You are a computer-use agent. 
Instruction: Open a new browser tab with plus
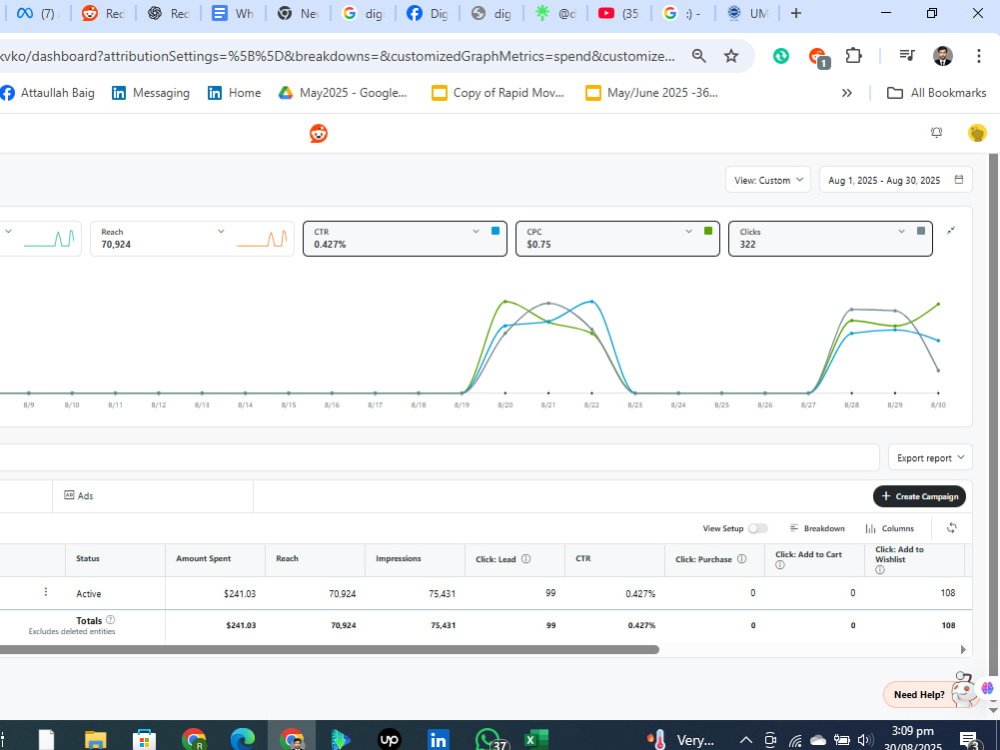click(795, 13)
